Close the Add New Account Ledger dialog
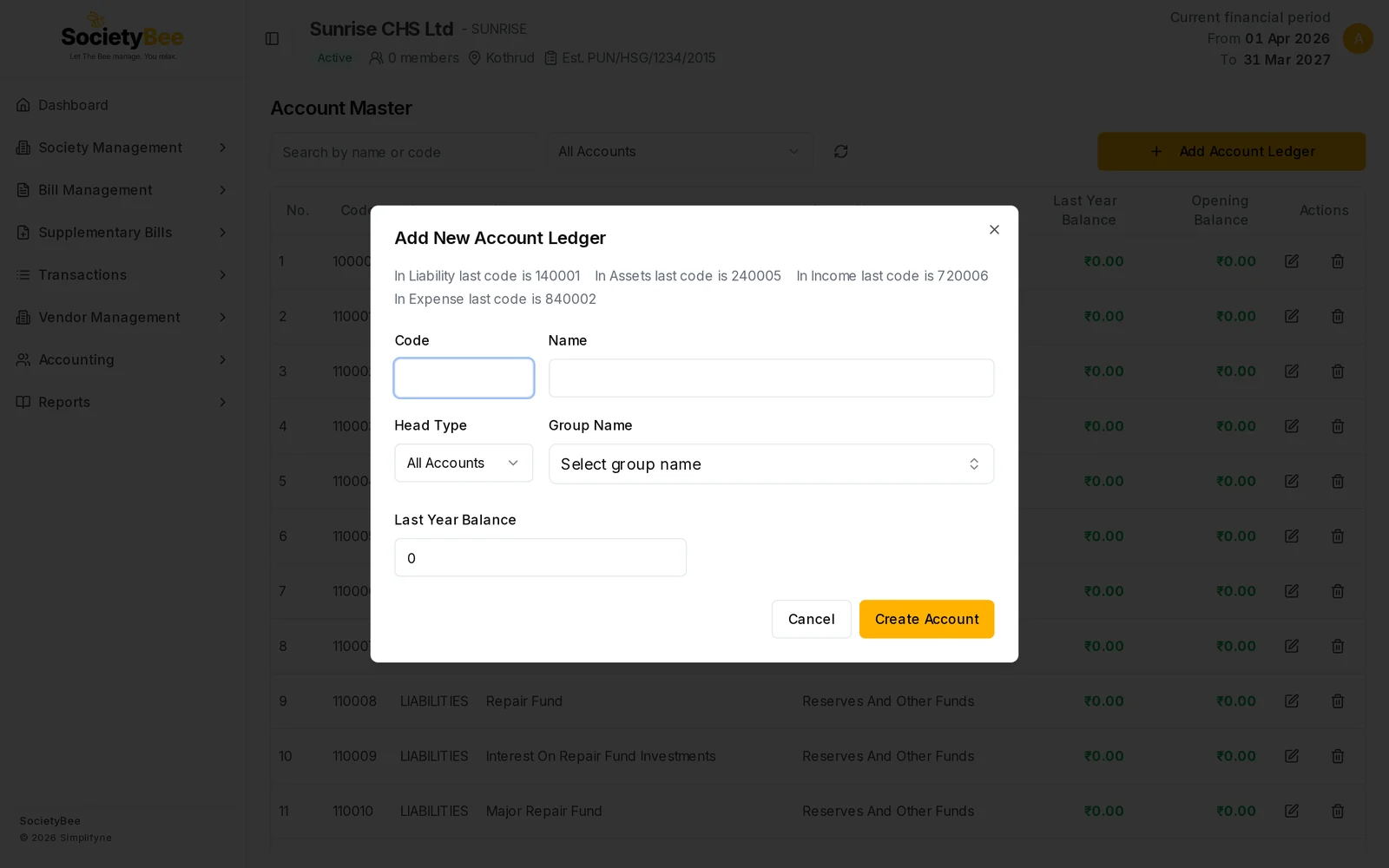 tap(994, 229)
